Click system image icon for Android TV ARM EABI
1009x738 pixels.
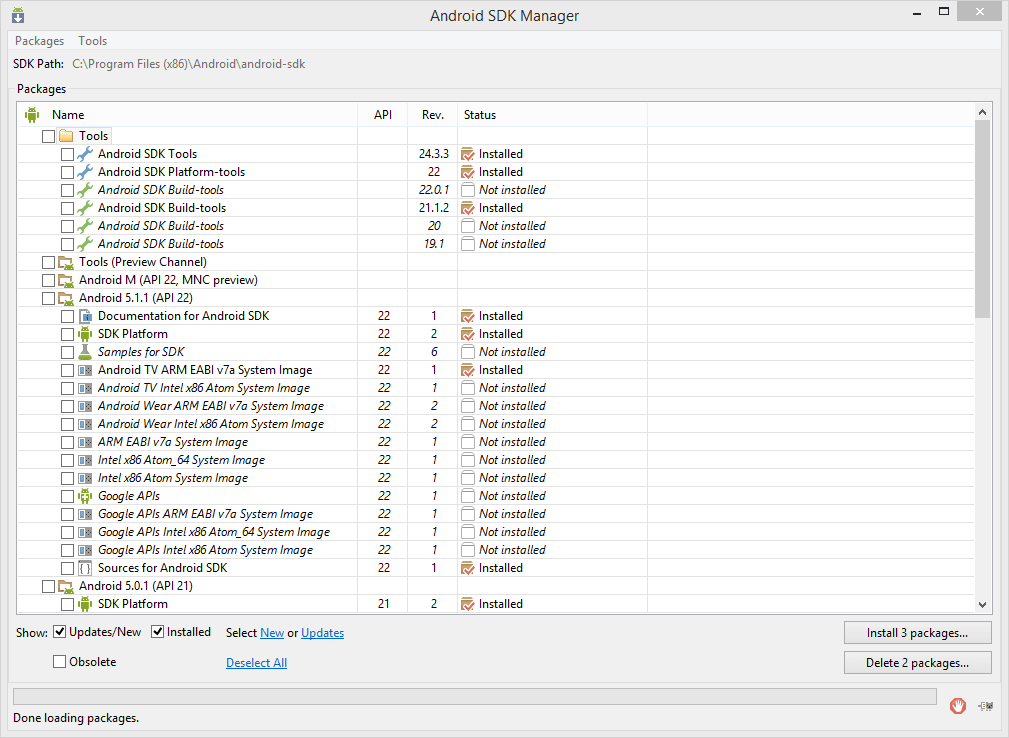tap(85, 371)
